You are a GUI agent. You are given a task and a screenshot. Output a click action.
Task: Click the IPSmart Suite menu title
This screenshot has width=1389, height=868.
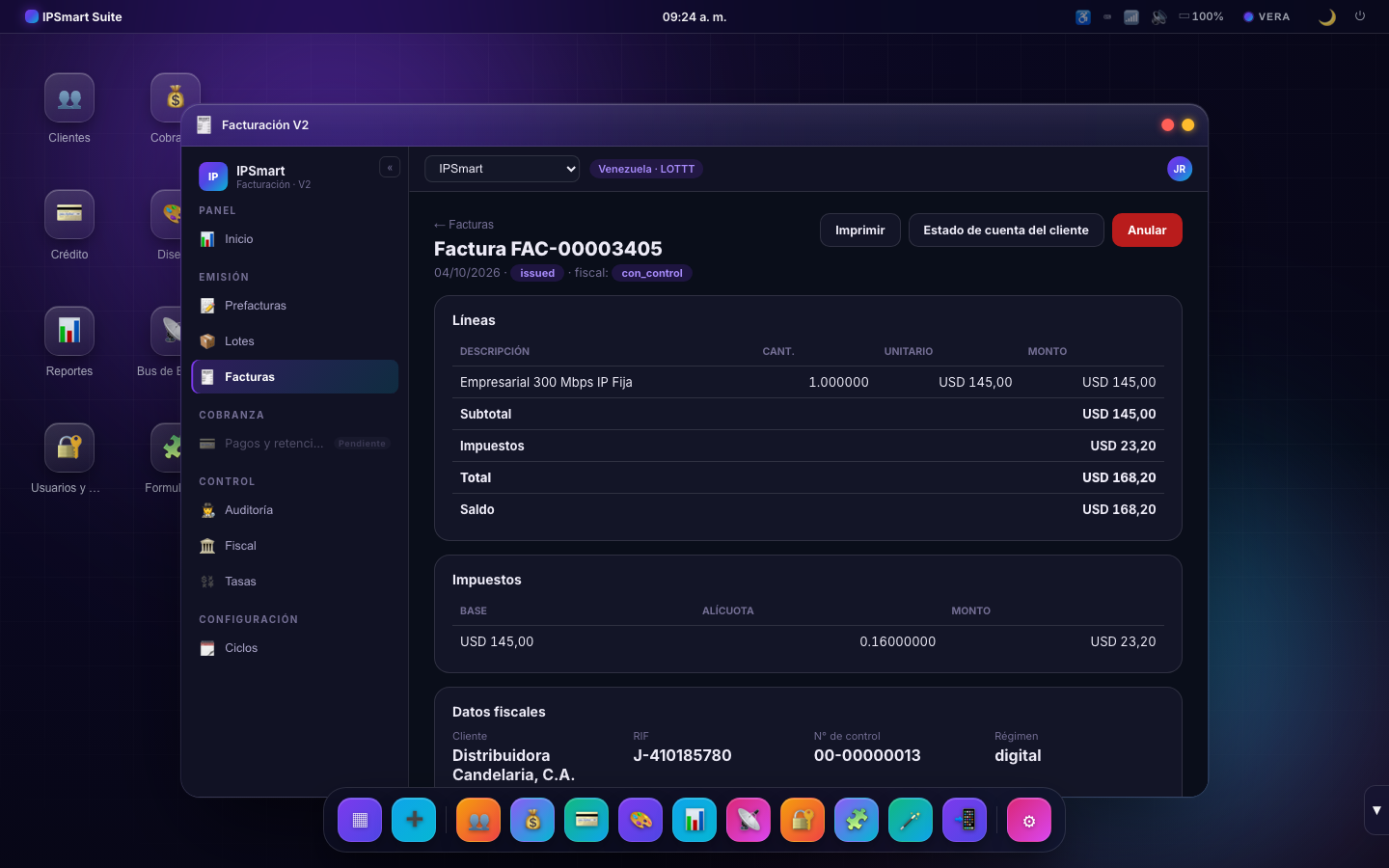(73, 16)
